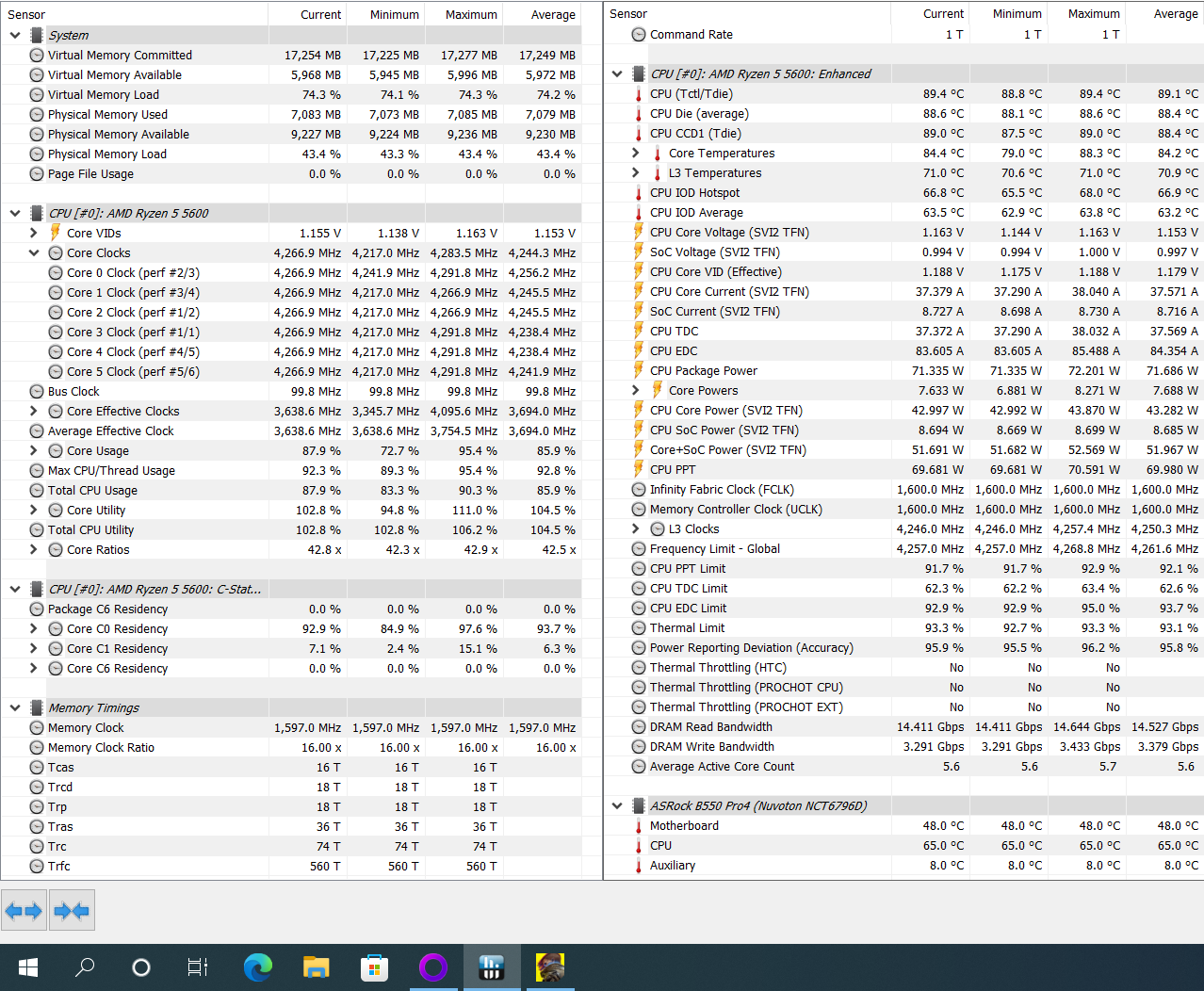
Task: Click the Memory Clock gauge icon
Action: point(37,728)
